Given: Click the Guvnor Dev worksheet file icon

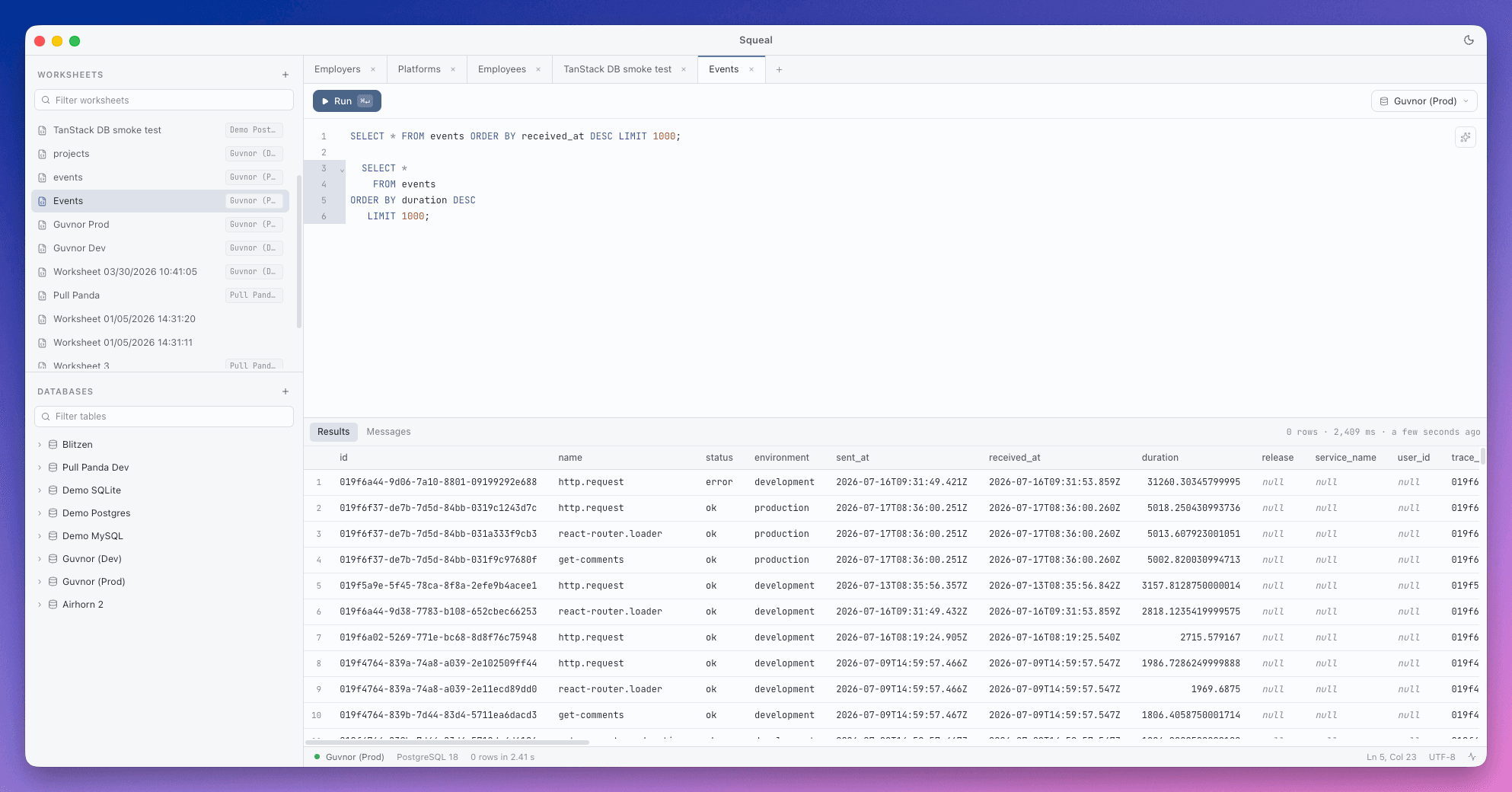Looking at the screenshot, I should coord(43,248).
